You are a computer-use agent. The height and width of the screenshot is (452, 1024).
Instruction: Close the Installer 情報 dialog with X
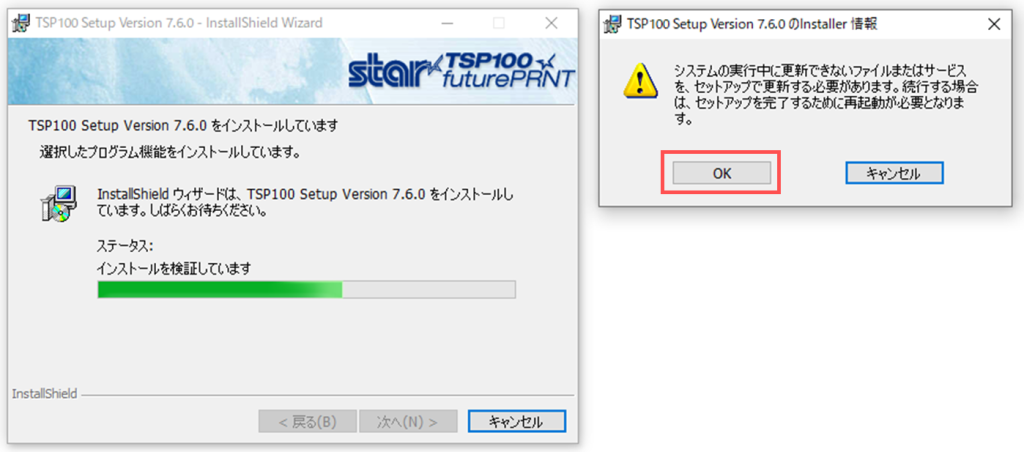[993, 25]
